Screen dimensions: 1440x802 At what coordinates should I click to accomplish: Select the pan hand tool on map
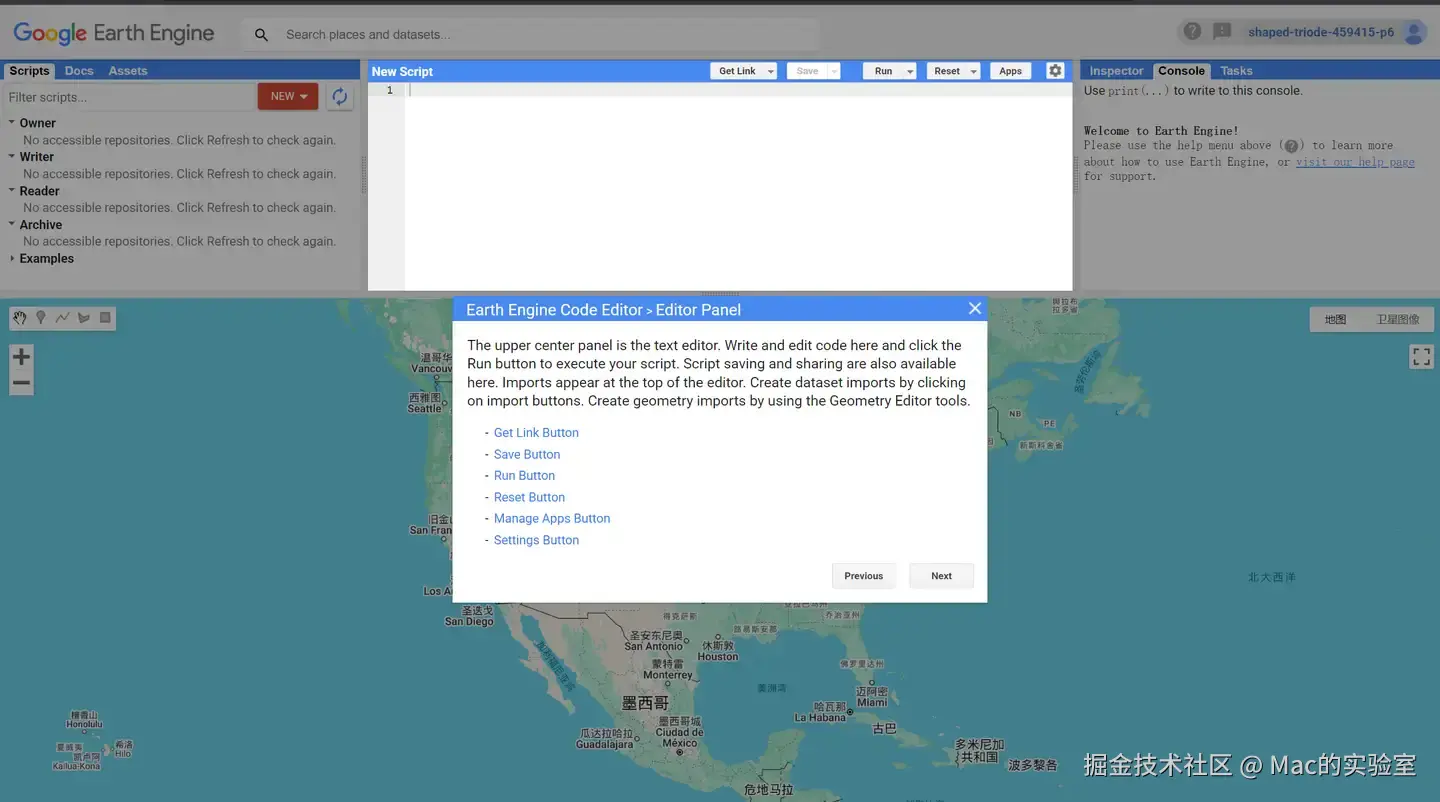click(x=20, y=318)
